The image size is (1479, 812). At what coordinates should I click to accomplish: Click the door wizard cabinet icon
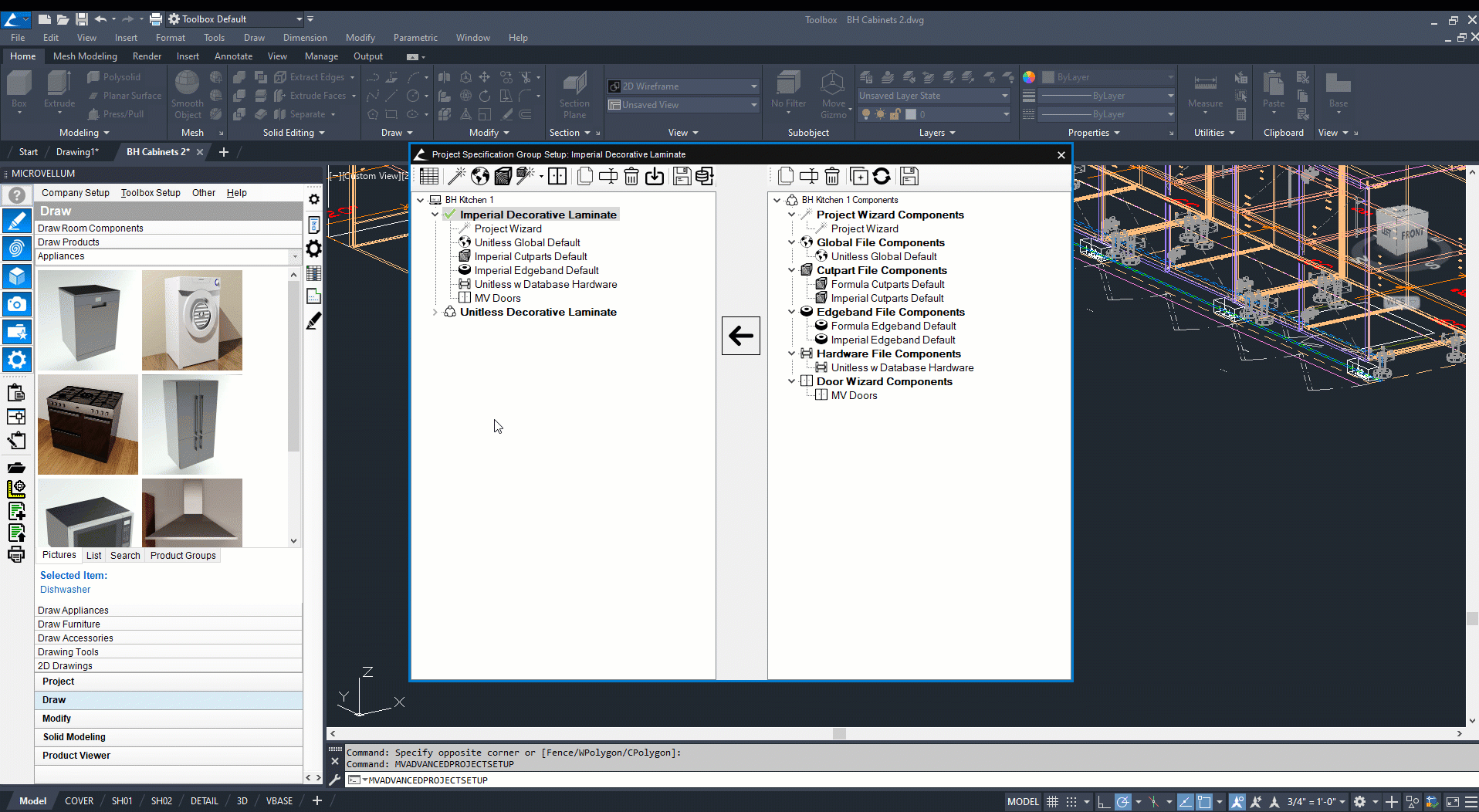tap(557, 177)
